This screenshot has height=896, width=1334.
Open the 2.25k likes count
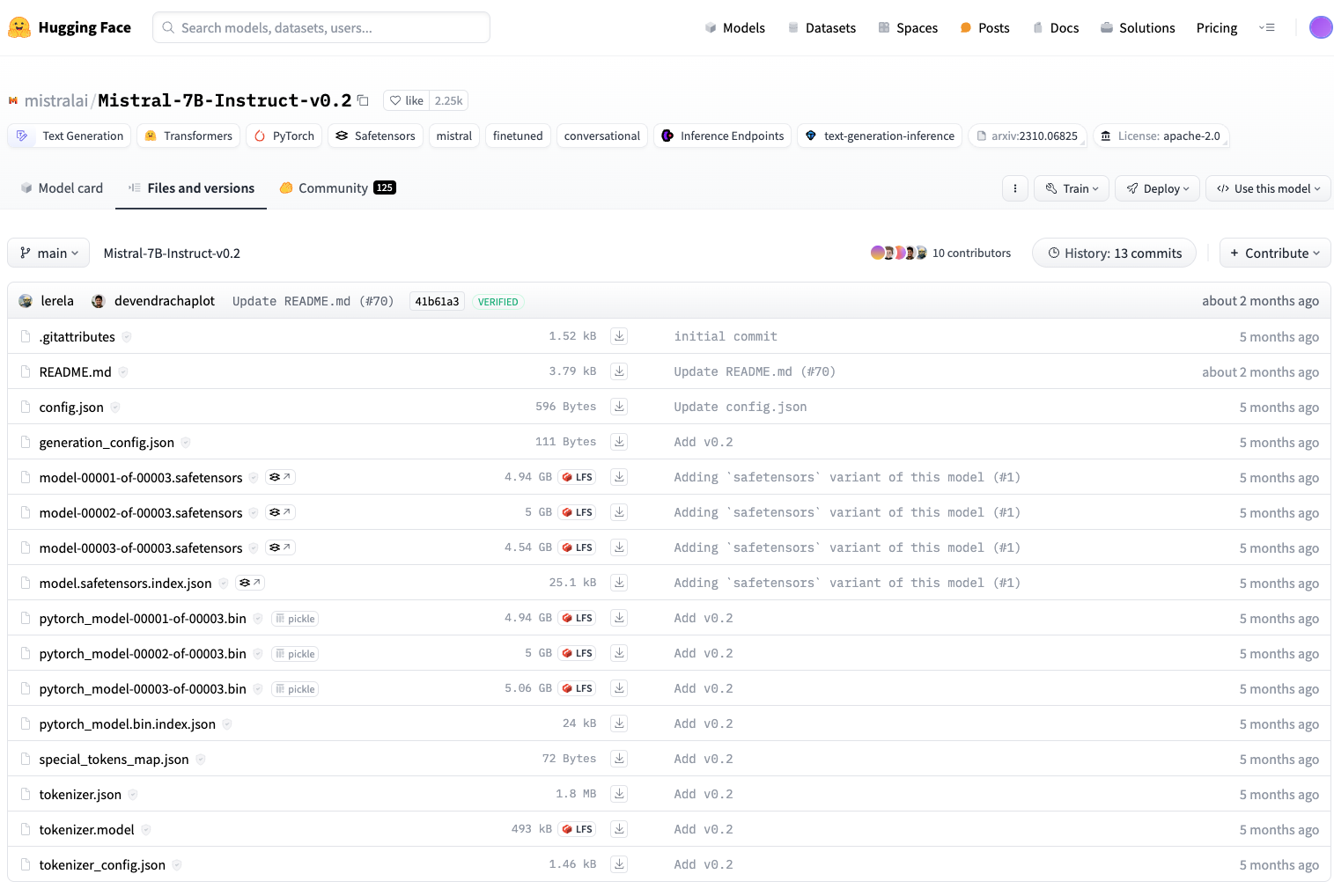coord(448,100)
